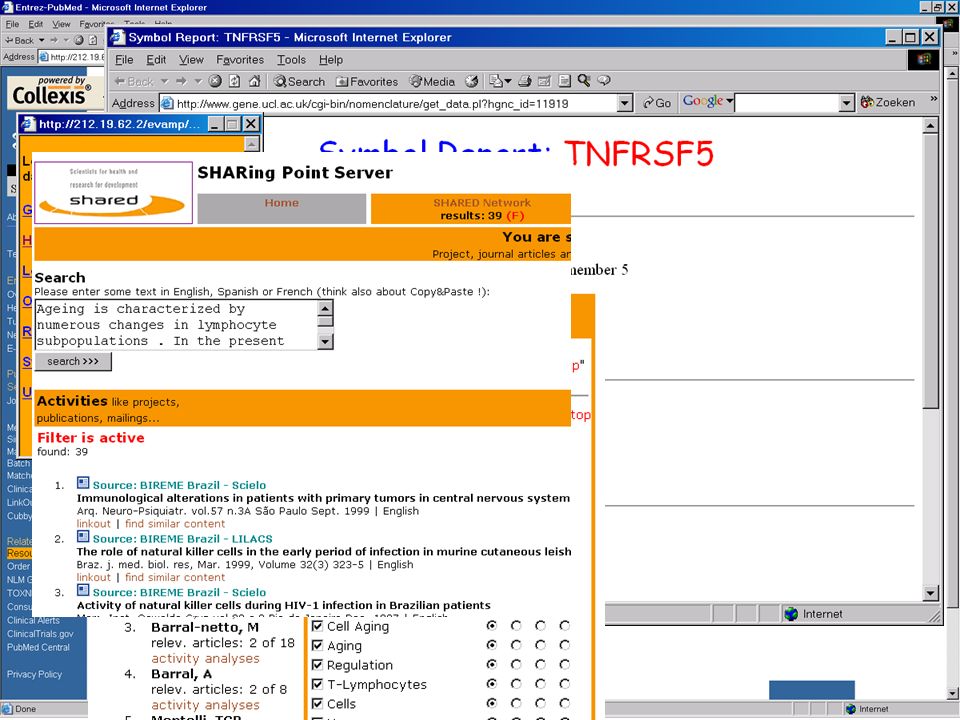Click the Internet globe in Symbol Report status bar

(x=792, y=614)
